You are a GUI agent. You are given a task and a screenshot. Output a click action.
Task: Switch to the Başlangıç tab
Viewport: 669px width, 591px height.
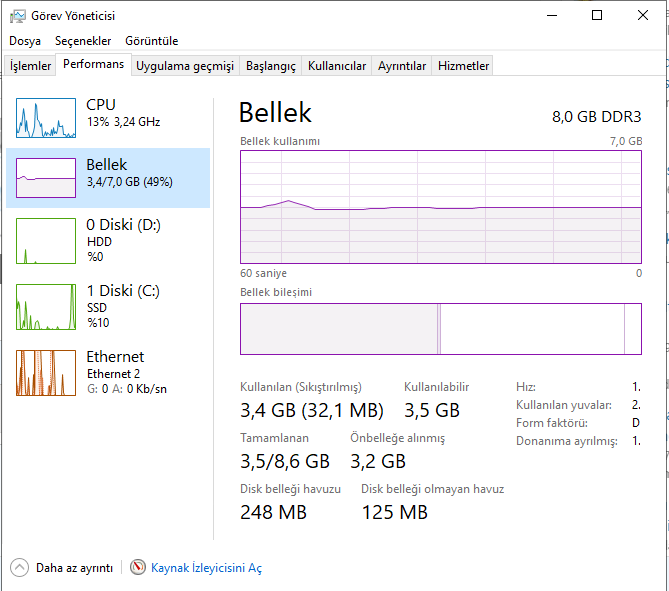(x=271, y=66)
